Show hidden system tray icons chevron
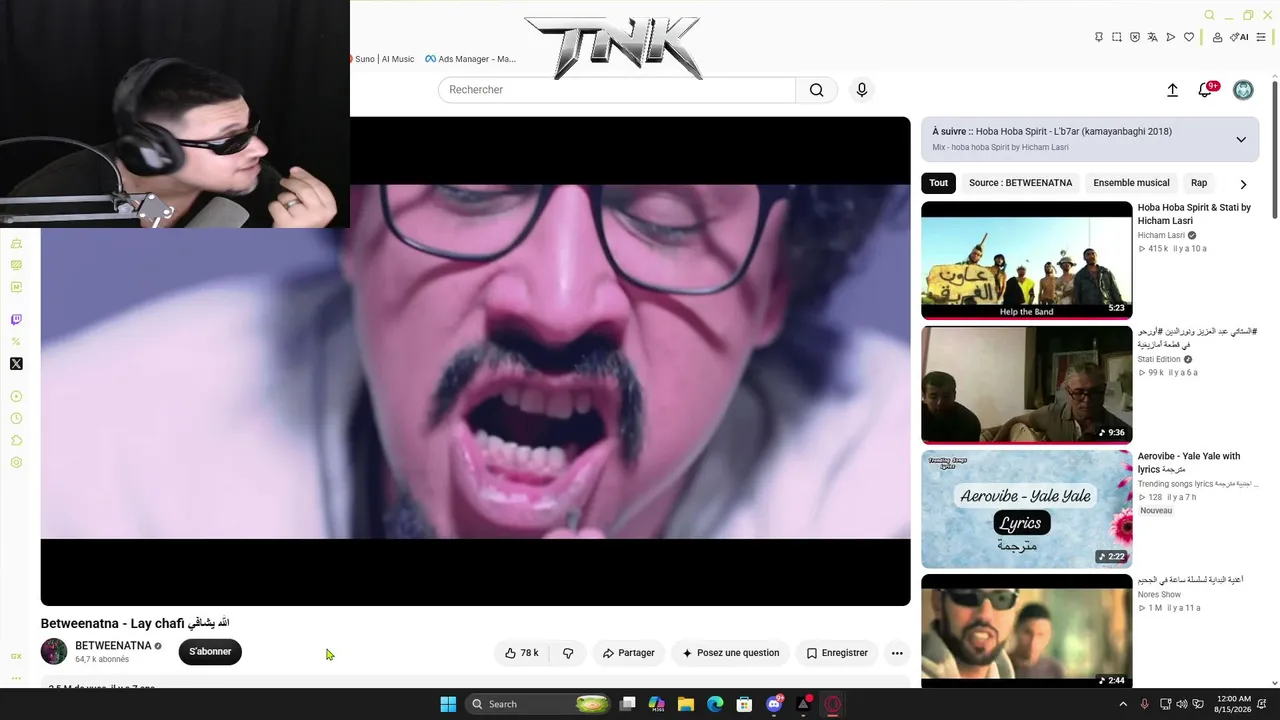 point(1123,704)
